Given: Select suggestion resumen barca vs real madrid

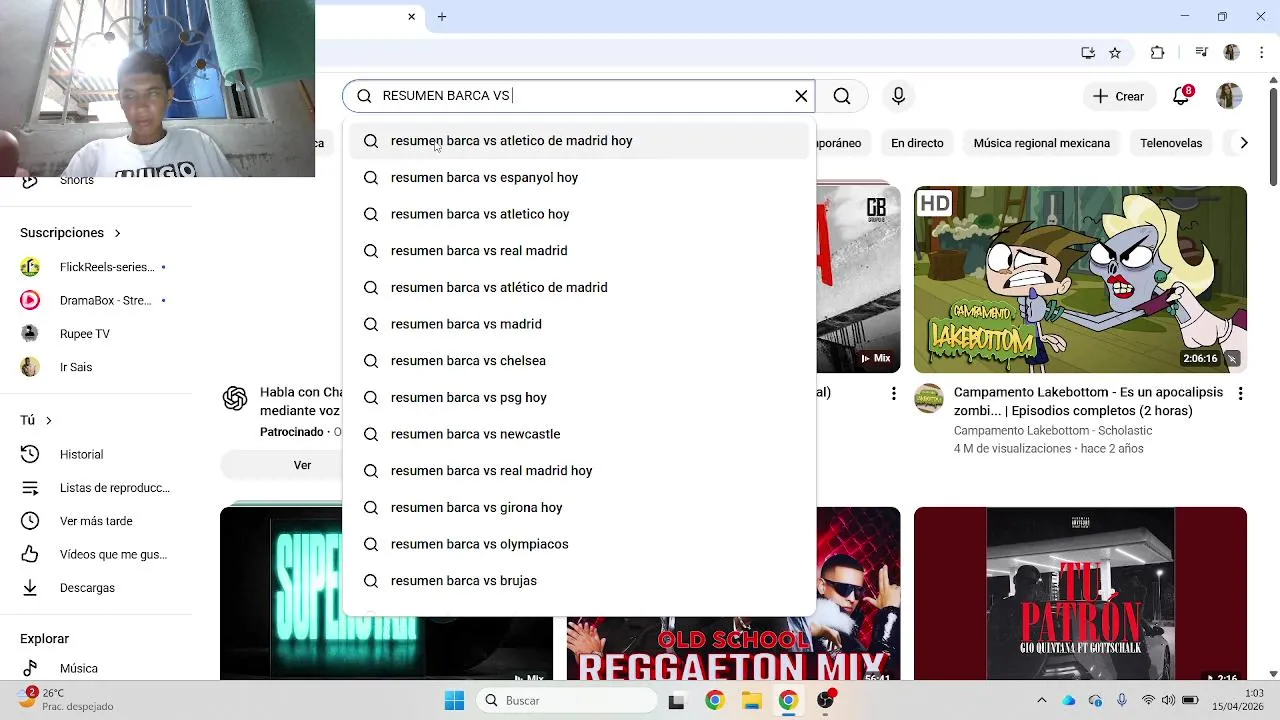Looking at the screenshot, I should click(x=579, y=251).
